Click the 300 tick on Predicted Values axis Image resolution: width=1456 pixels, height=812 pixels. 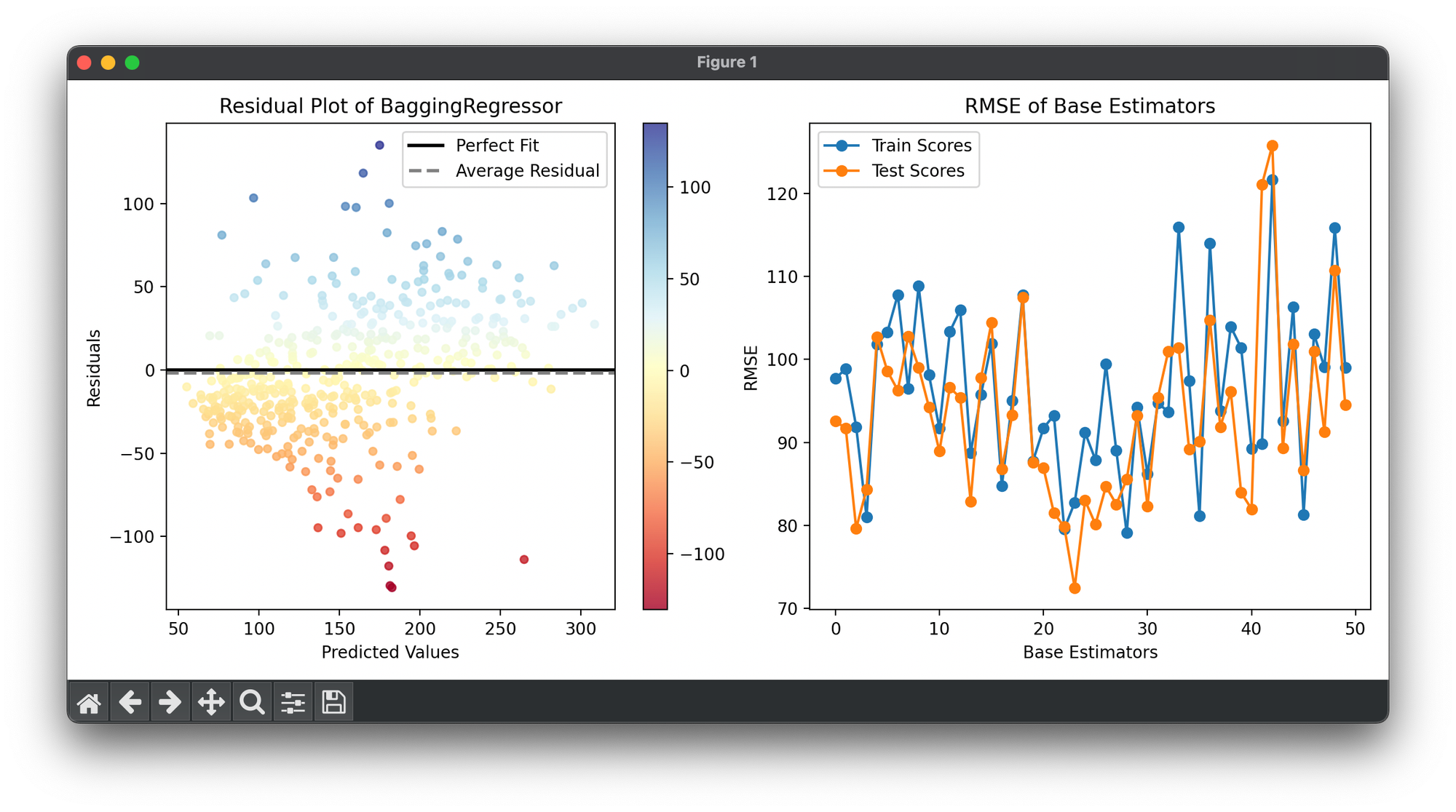[581, 629]
